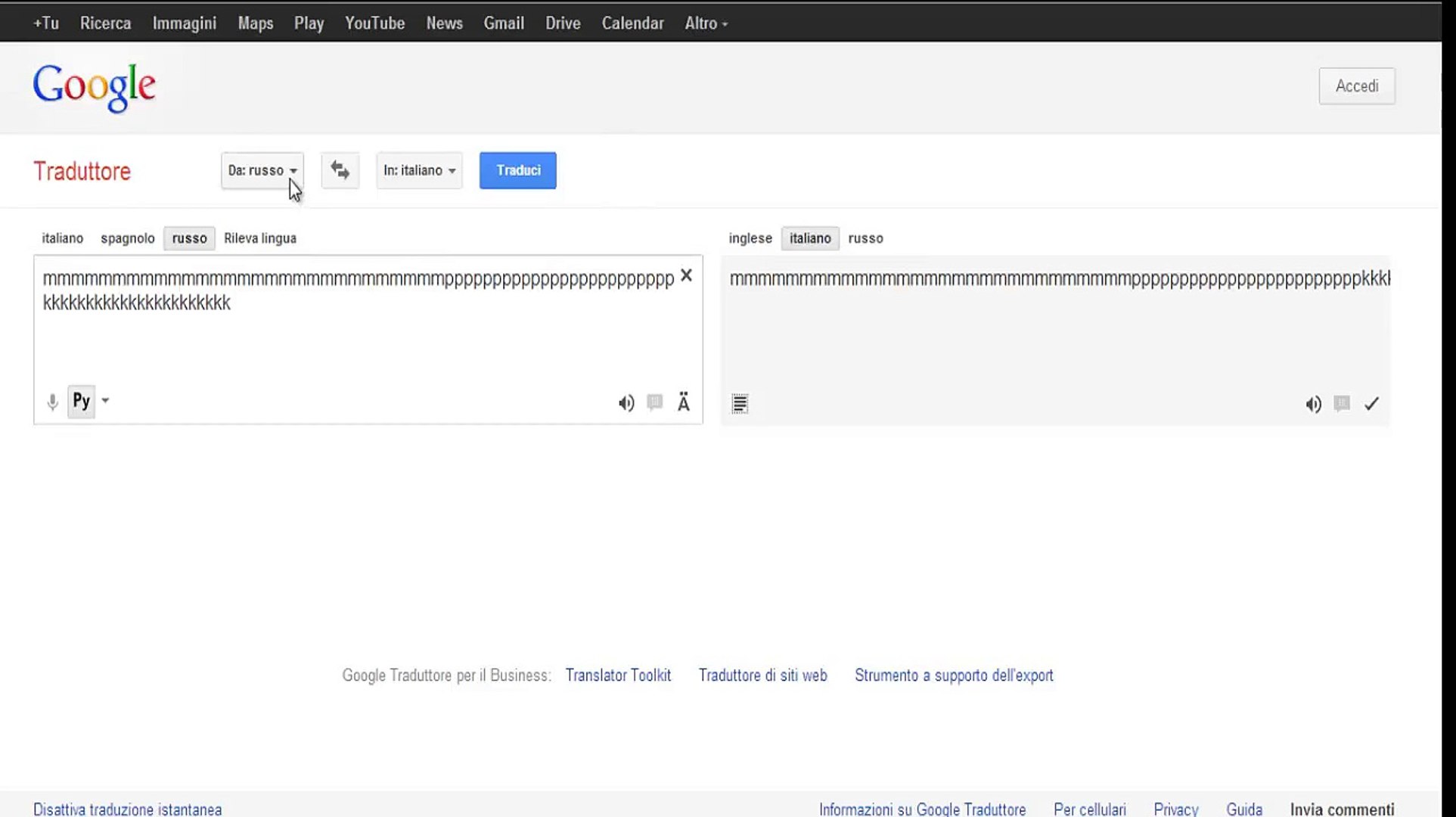Viewport: 1456px width, 817px height.
Task: Select spagnolo as source language
Action: [127, 238]
